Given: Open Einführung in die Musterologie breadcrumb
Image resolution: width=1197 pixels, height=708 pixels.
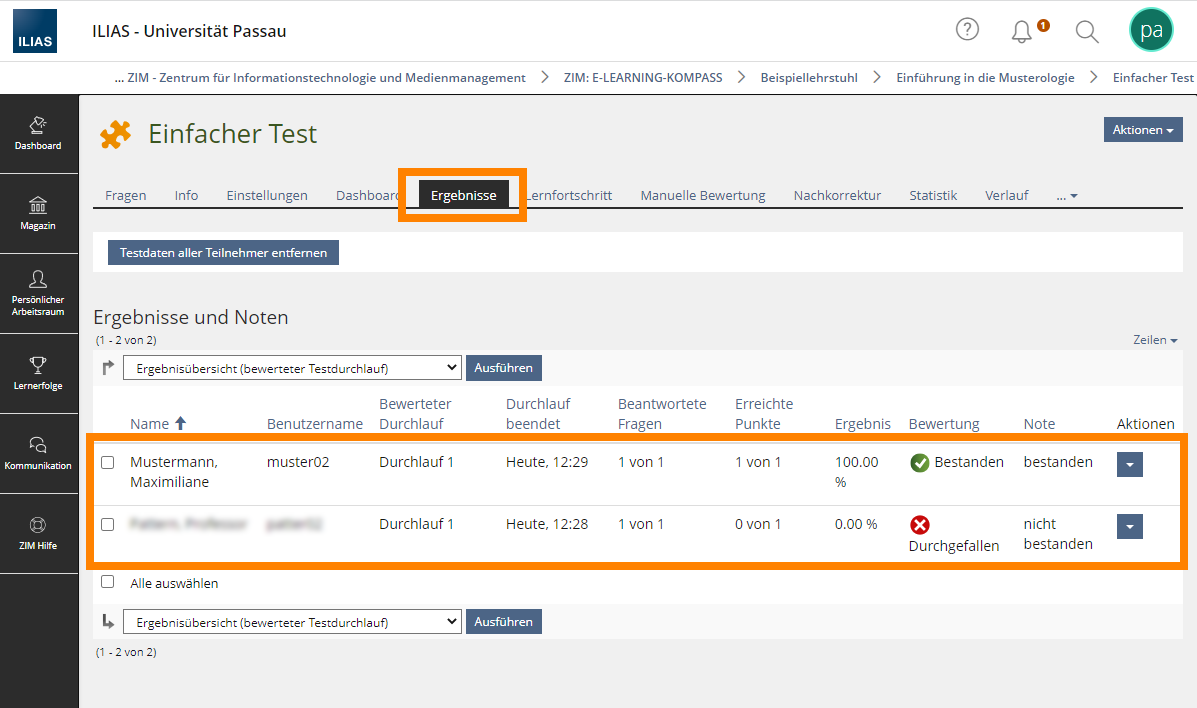Looking at the screenshot, I should [x=986, y=78].
